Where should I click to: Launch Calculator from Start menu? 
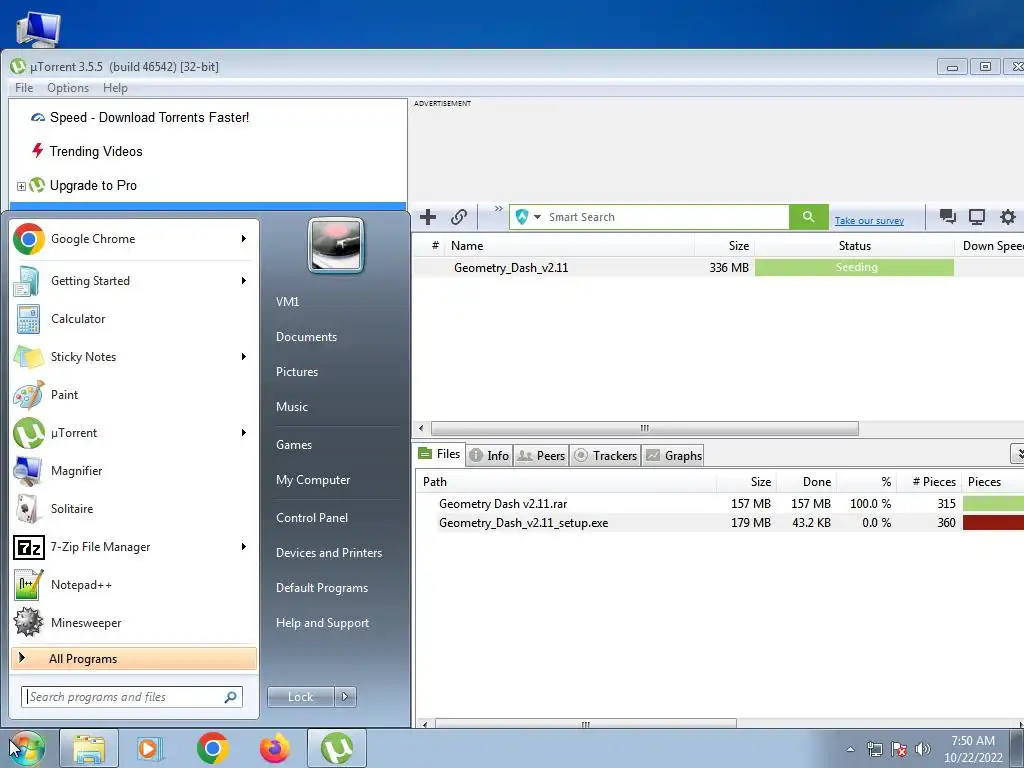(x=133, y=319)
